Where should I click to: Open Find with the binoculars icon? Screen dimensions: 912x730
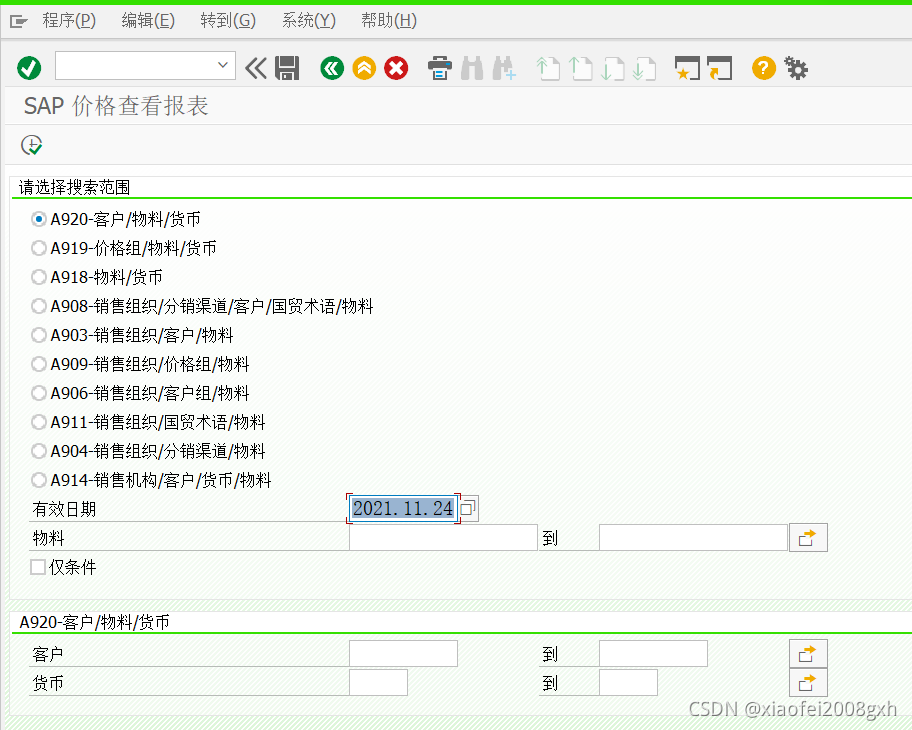471,67
